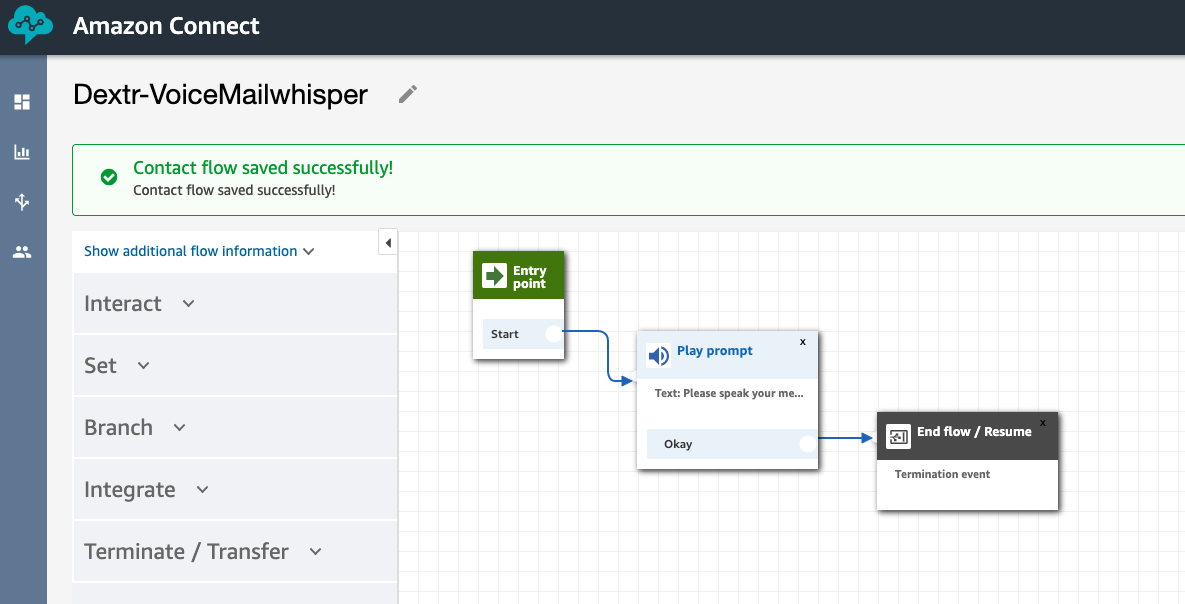
Task: Click the green success checkmark icon
Action: [x=109, y=177]
